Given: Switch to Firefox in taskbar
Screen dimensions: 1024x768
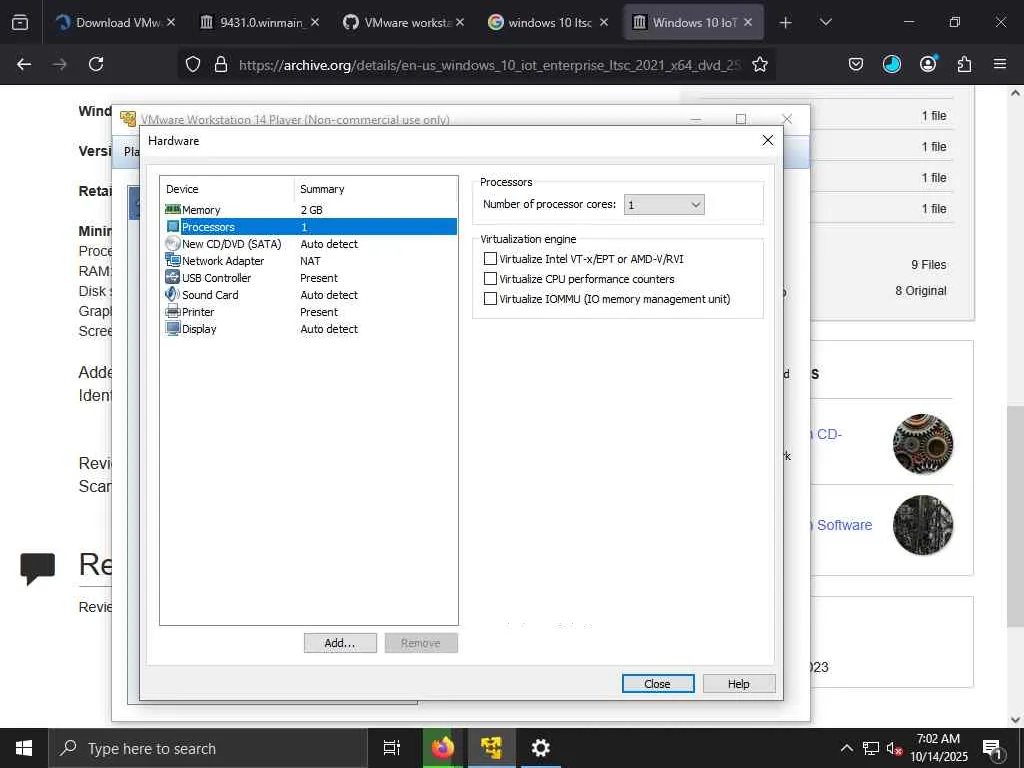Looking at the screenshot, I should [442, 748].
